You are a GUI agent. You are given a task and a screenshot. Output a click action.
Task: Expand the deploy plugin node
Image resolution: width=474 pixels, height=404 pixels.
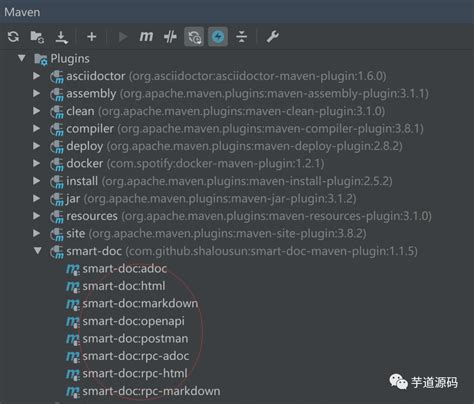(x=37, y=146)
